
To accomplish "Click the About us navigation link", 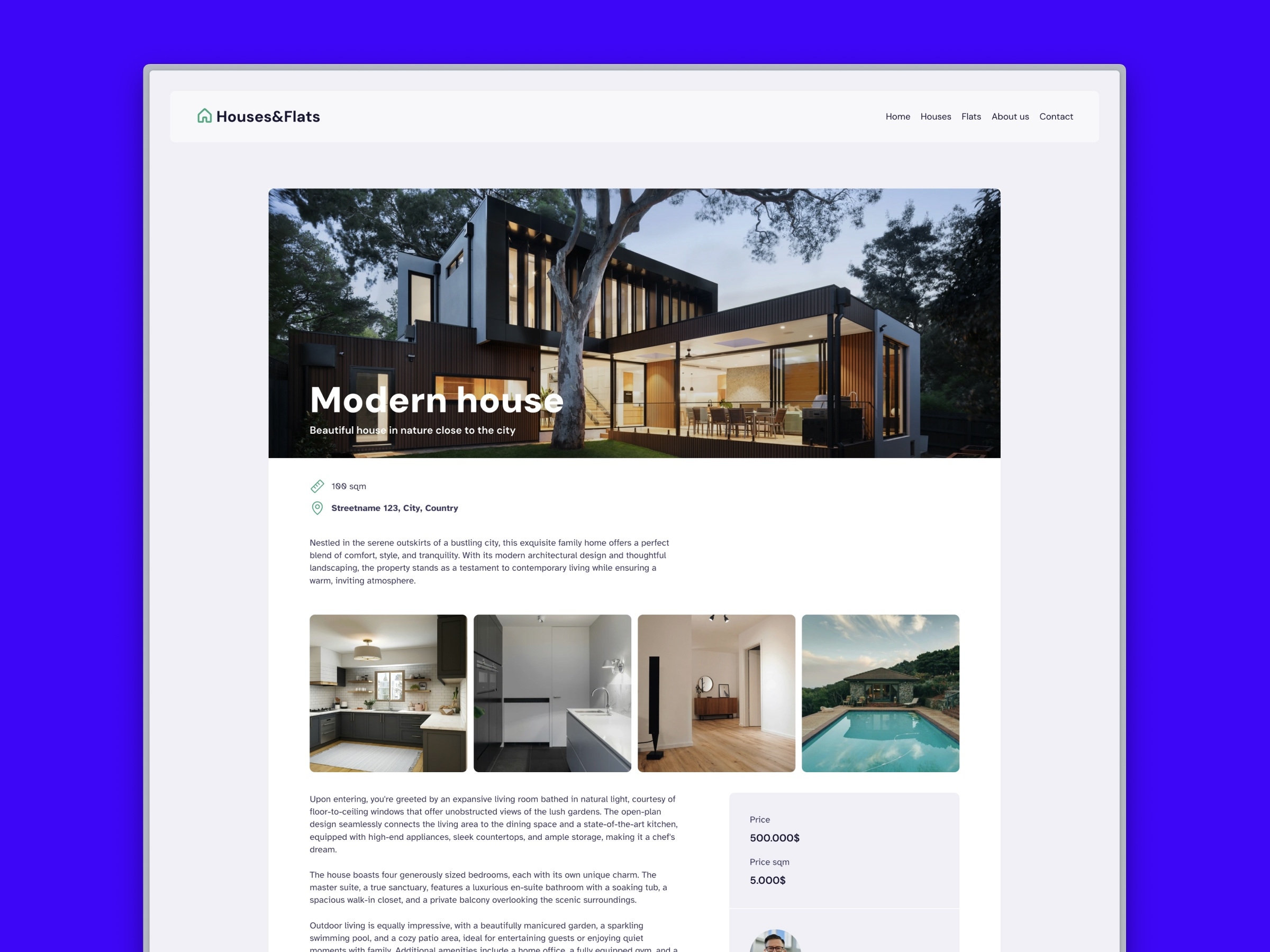I will click(1010, 115).
